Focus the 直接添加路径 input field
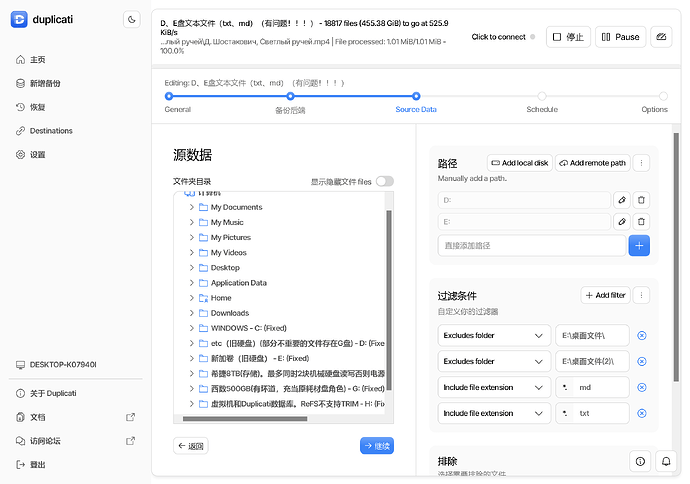This screenshot has width=690, height=484. click(x=532, y=246)
